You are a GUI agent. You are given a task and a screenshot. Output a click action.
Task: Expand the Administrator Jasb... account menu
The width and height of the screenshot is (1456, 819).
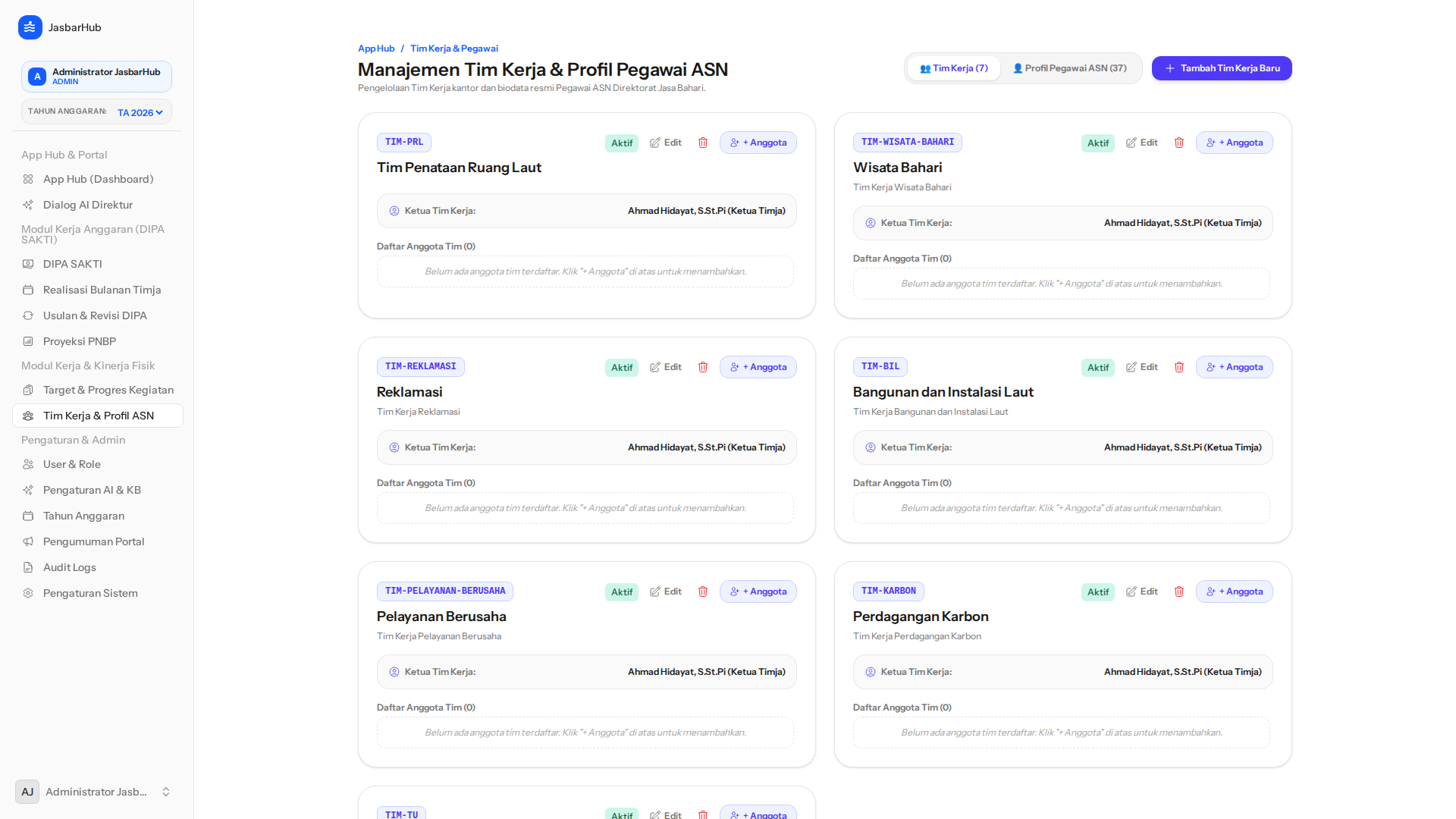(x=96, y=792)
